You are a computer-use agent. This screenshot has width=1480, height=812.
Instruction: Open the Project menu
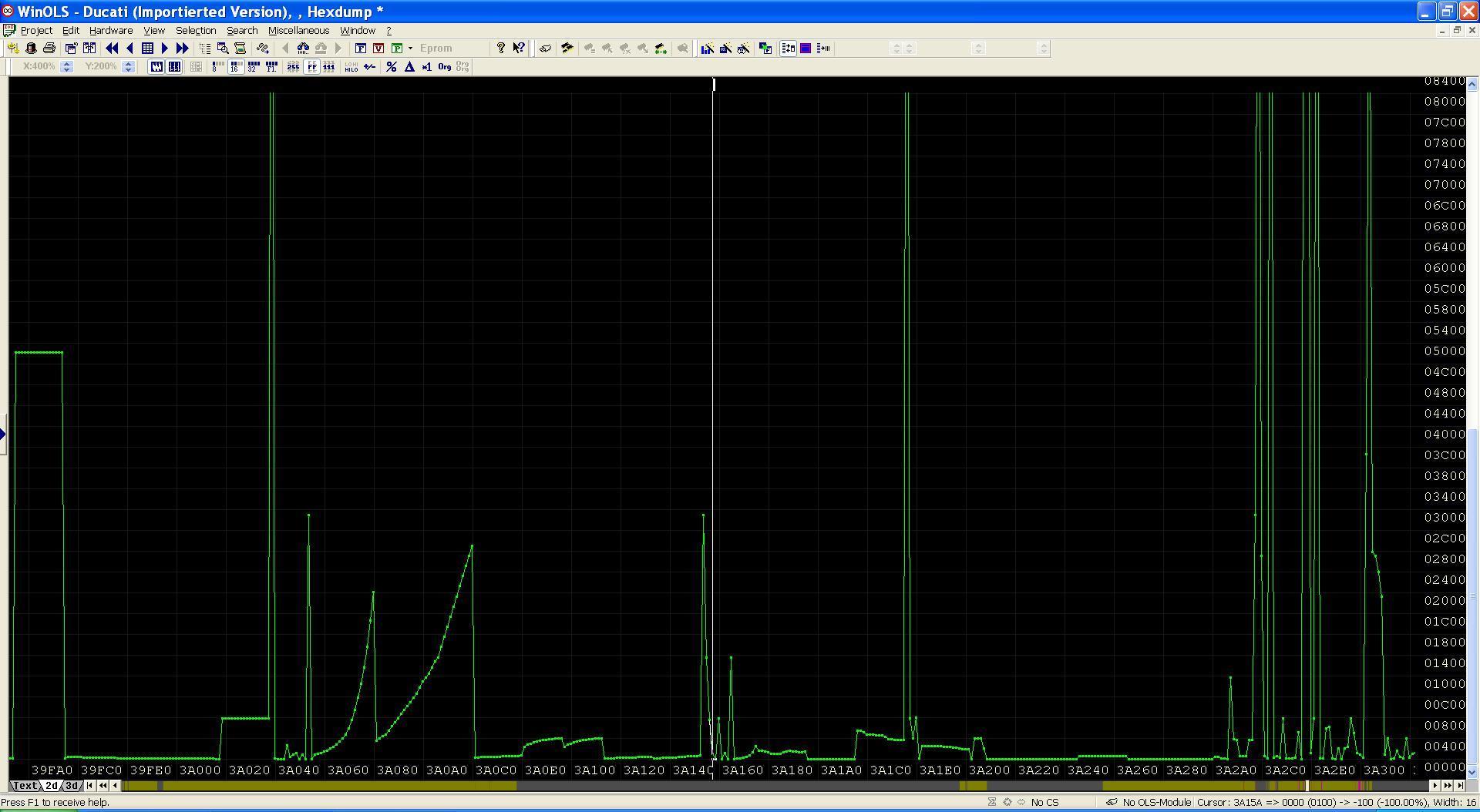36,31
